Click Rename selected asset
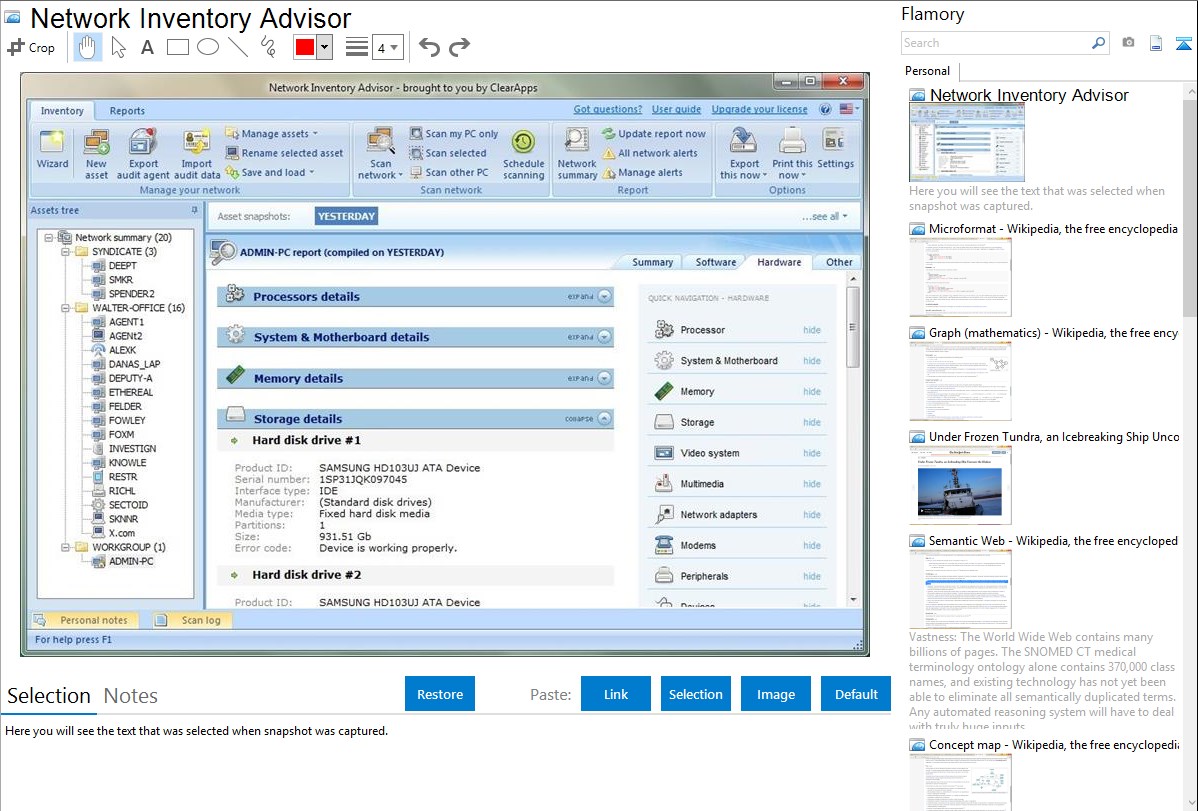Viewport: 1198px width, 811px height. tap(284, 153)
